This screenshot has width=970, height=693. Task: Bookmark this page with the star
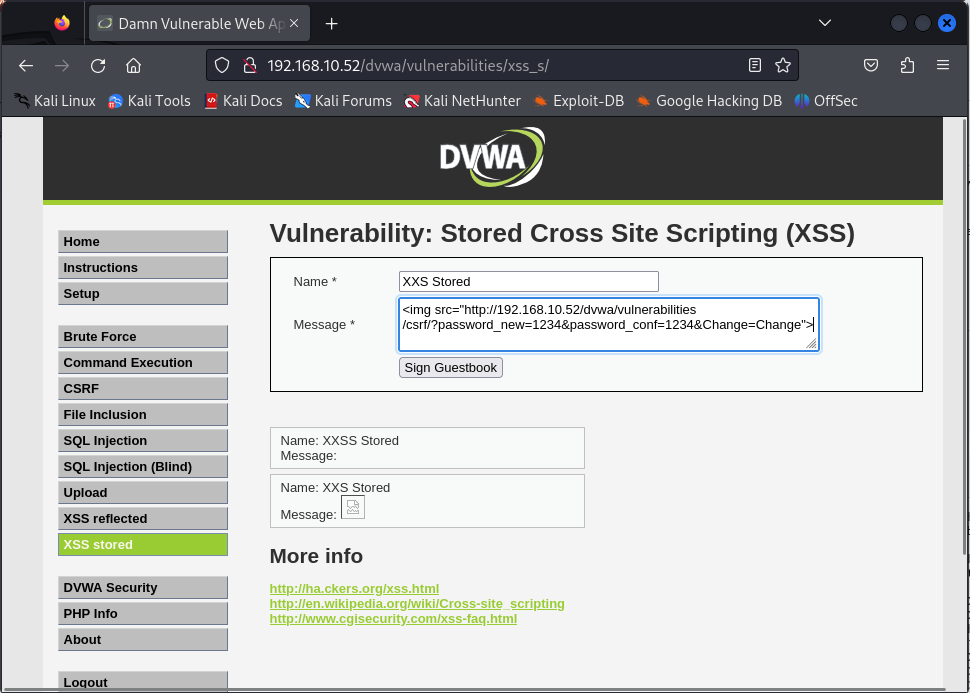click(783, 66)
